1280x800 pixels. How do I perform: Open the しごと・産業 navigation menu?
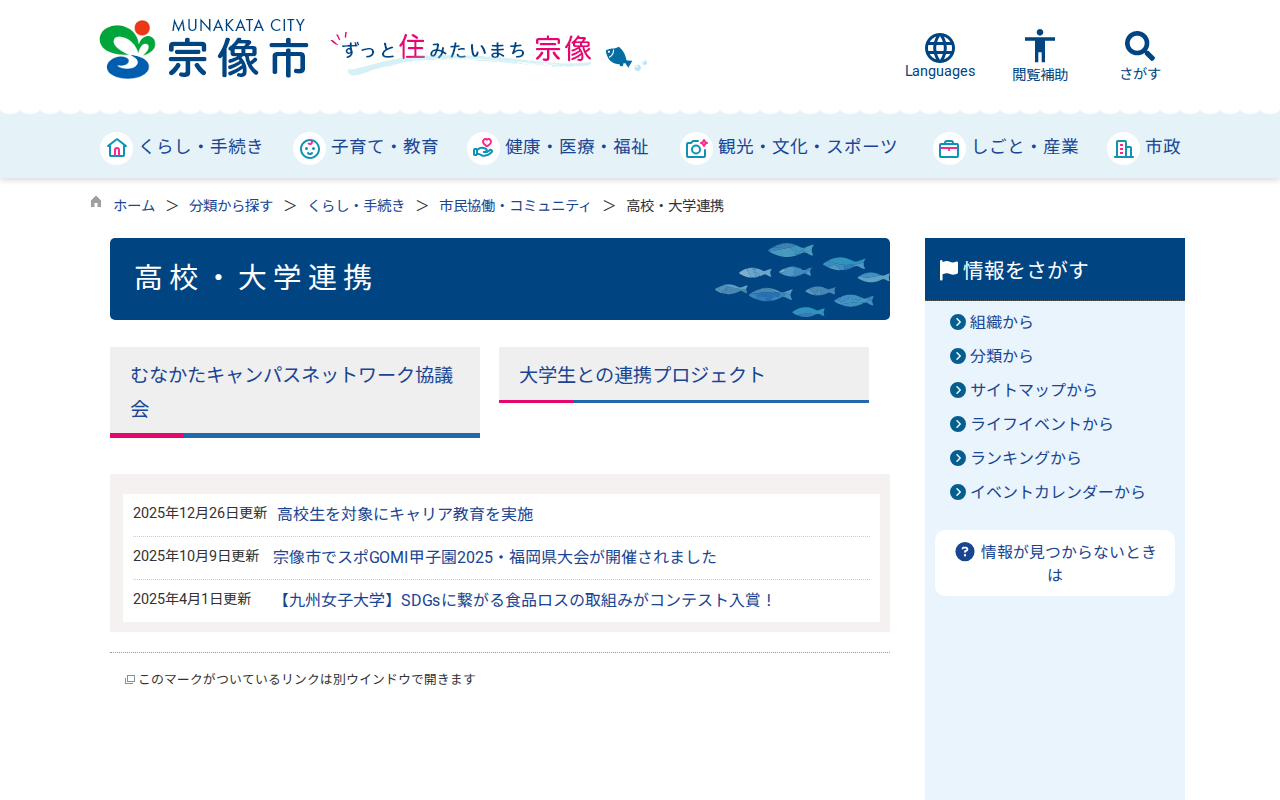pos(1006,148)
